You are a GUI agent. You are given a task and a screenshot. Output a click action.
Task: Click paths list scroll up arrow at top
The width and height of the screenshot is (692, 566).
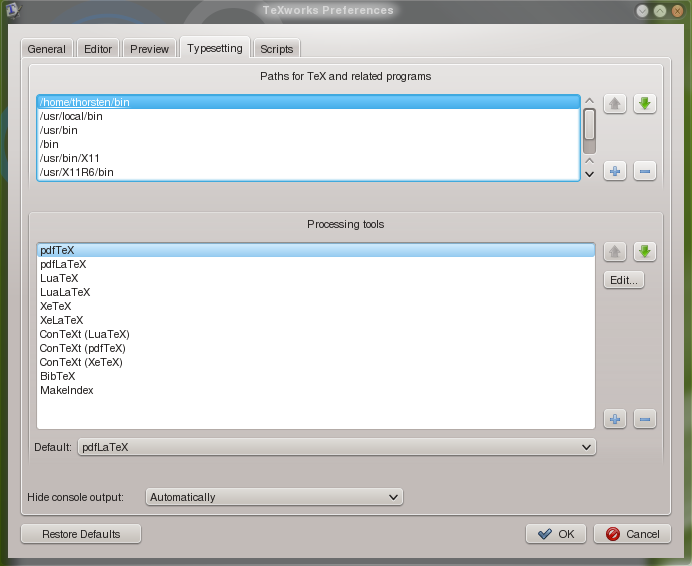pos(590,101)
